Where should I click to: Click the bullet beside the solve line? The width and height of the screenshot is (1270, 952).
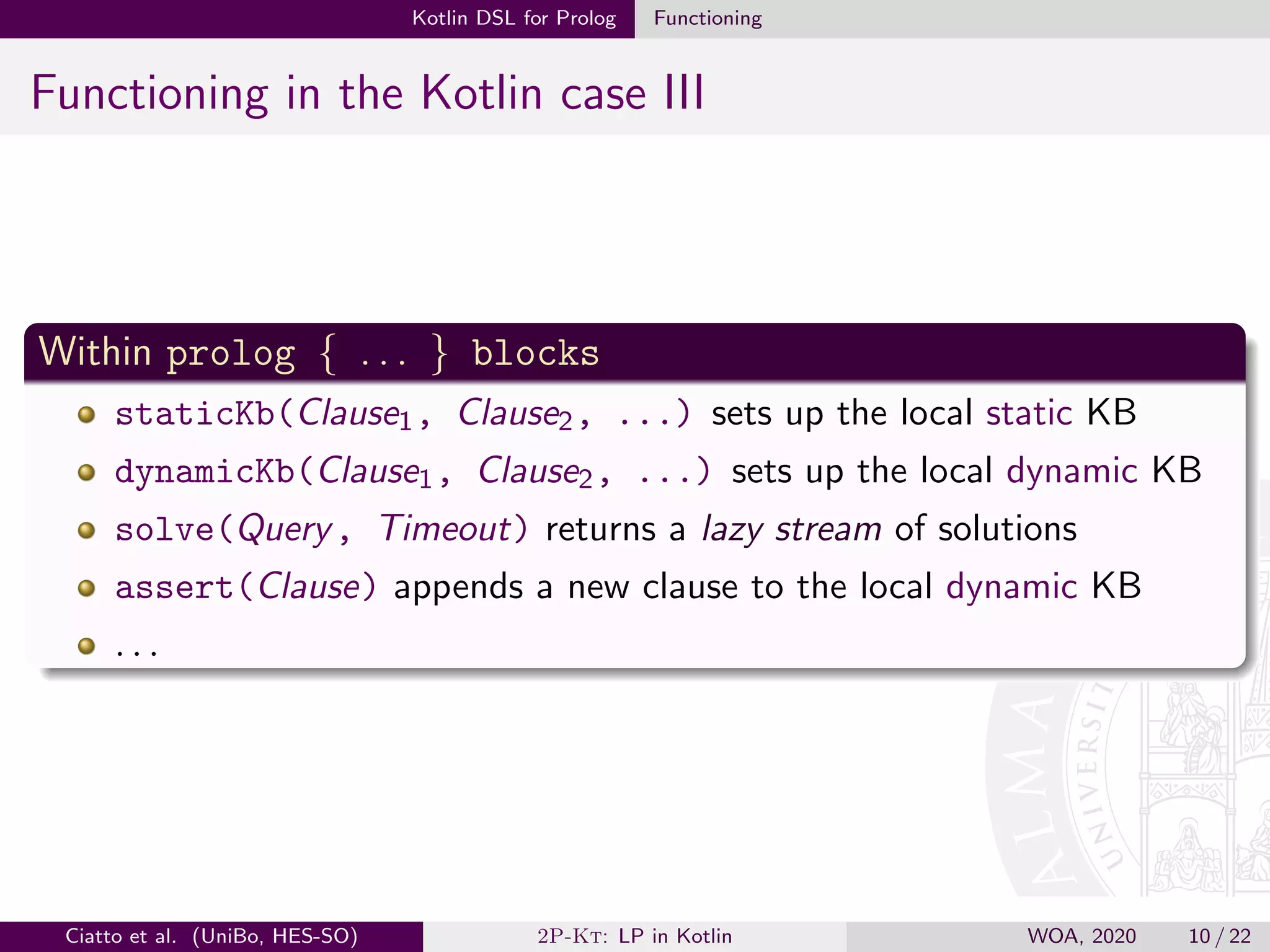click(86, 531)
